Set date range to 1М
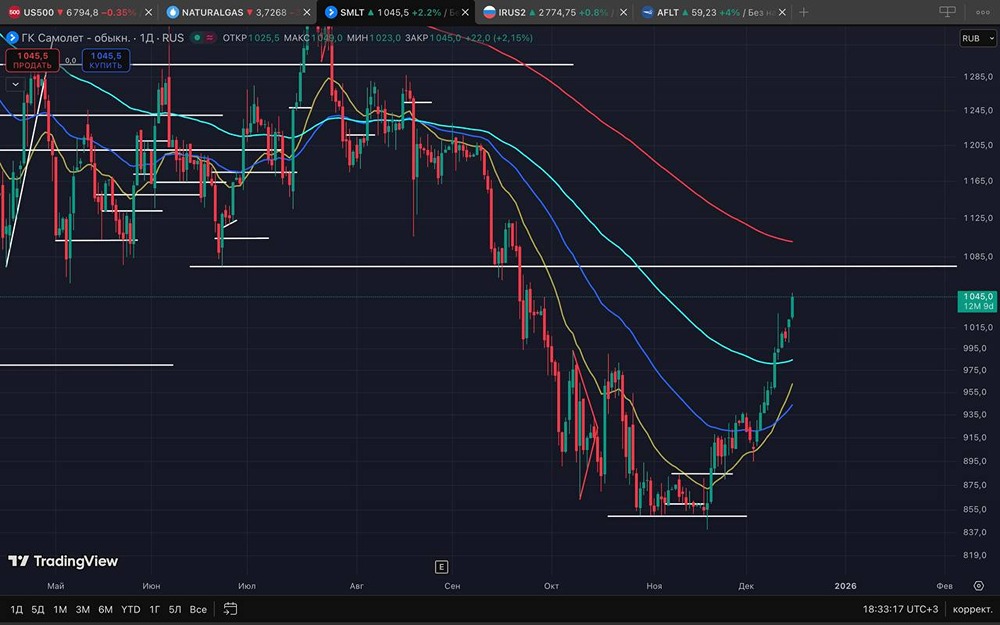 (x=60, y=609)
